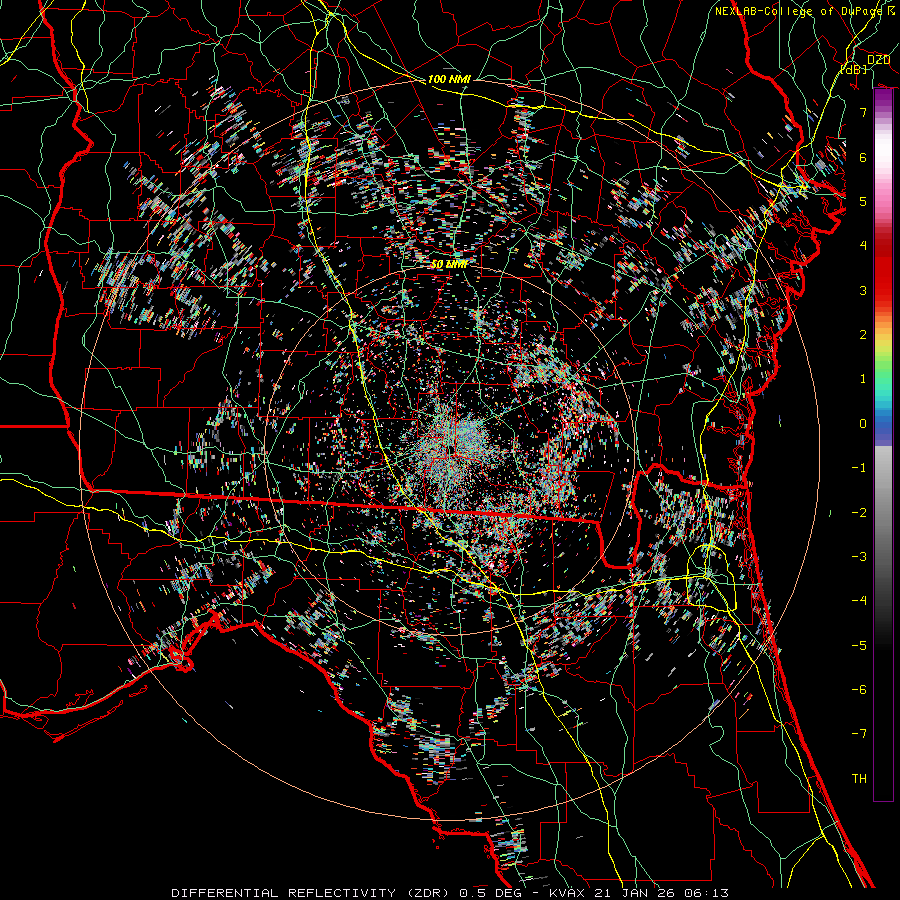Viewport: 900px width, 900px height.
Task: Click the -3 value on the color scale
Action: click(859, 557)
